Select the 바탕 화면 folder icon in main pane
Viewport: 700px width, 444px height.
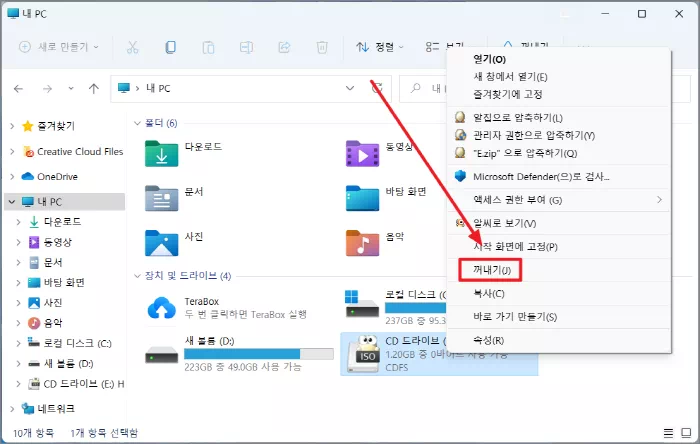tap(362, 198)
